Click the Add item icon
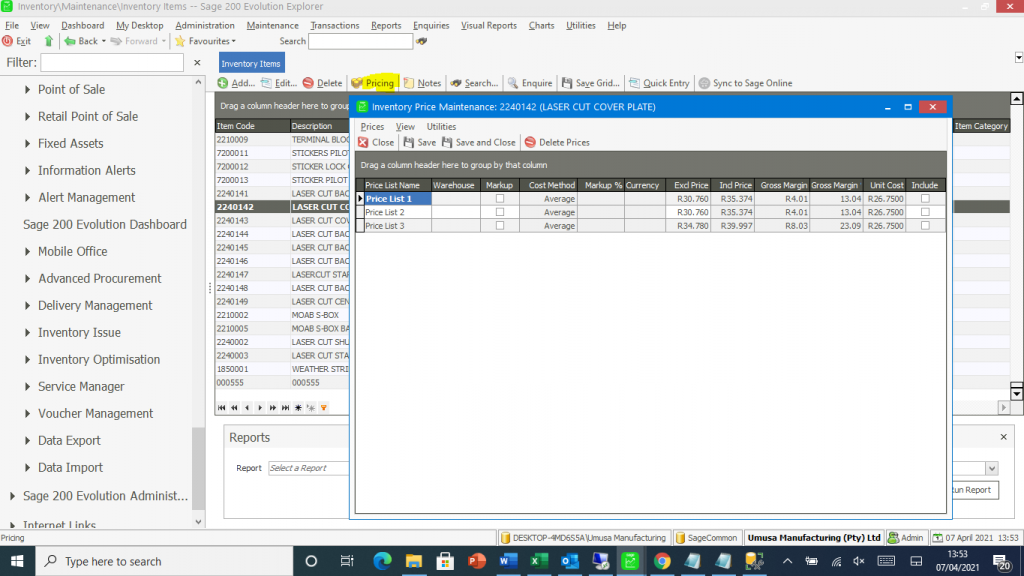1024x576 pixels. 223,83
